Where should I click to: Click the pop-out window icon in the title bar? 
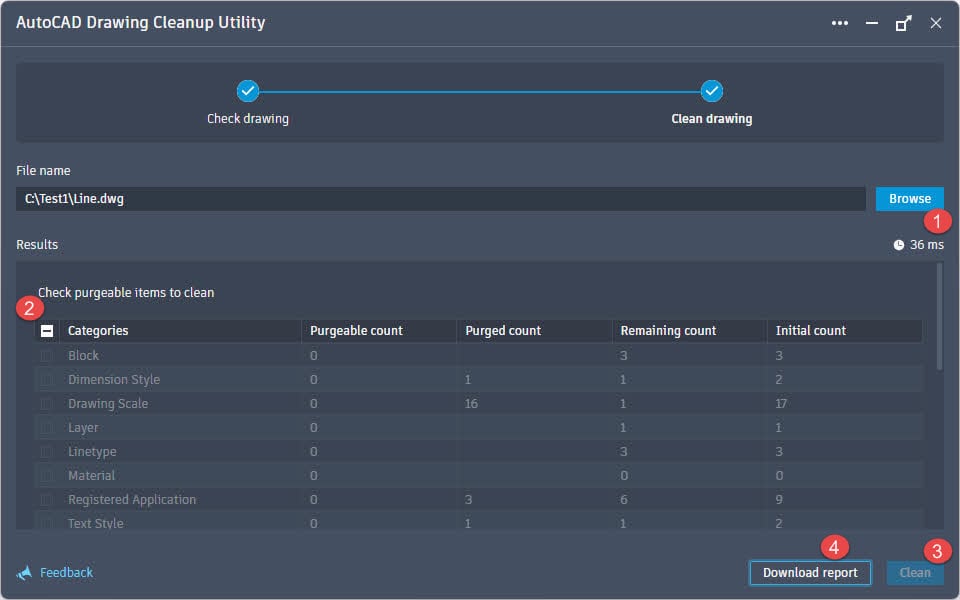coord(903,22)
